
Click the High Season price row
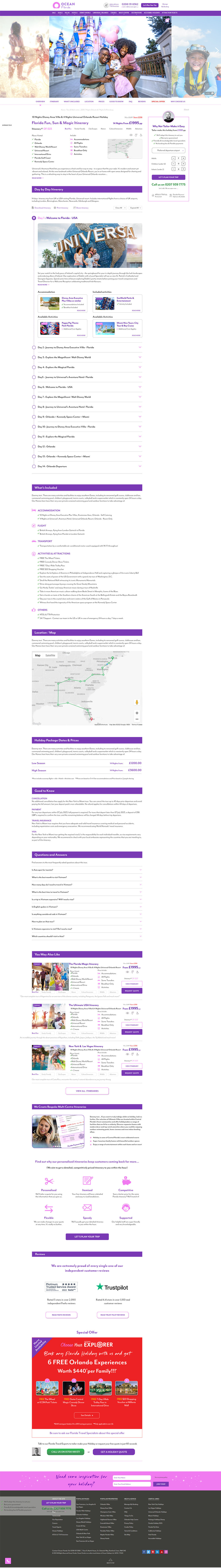[x=87, y=771]
